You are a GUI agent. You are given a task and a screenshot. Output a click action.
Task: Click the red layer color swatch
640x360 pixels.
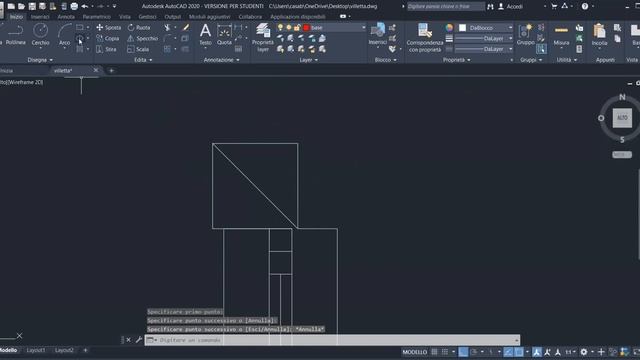point(306,28)
